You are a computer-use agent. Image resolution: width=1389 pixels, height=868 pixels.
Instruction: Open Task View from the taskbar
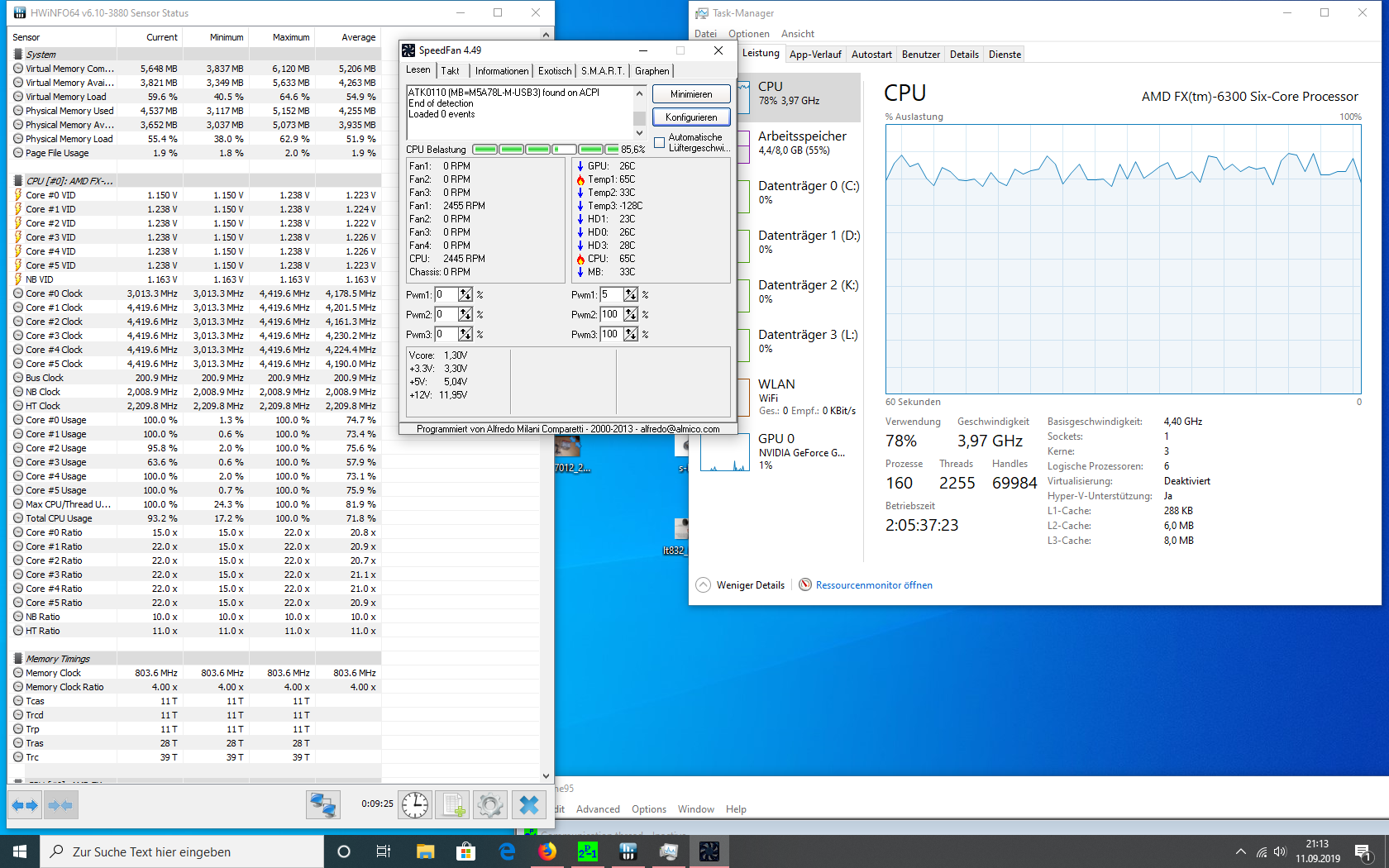[x=384, y=851]
